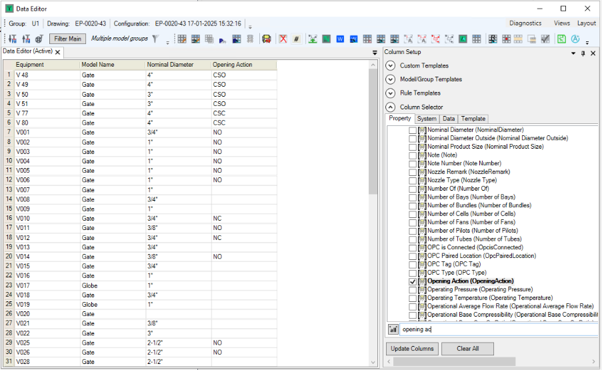Tick the Number of Fans checkbox
Screen dimensions: 602x370
[413, 222]
